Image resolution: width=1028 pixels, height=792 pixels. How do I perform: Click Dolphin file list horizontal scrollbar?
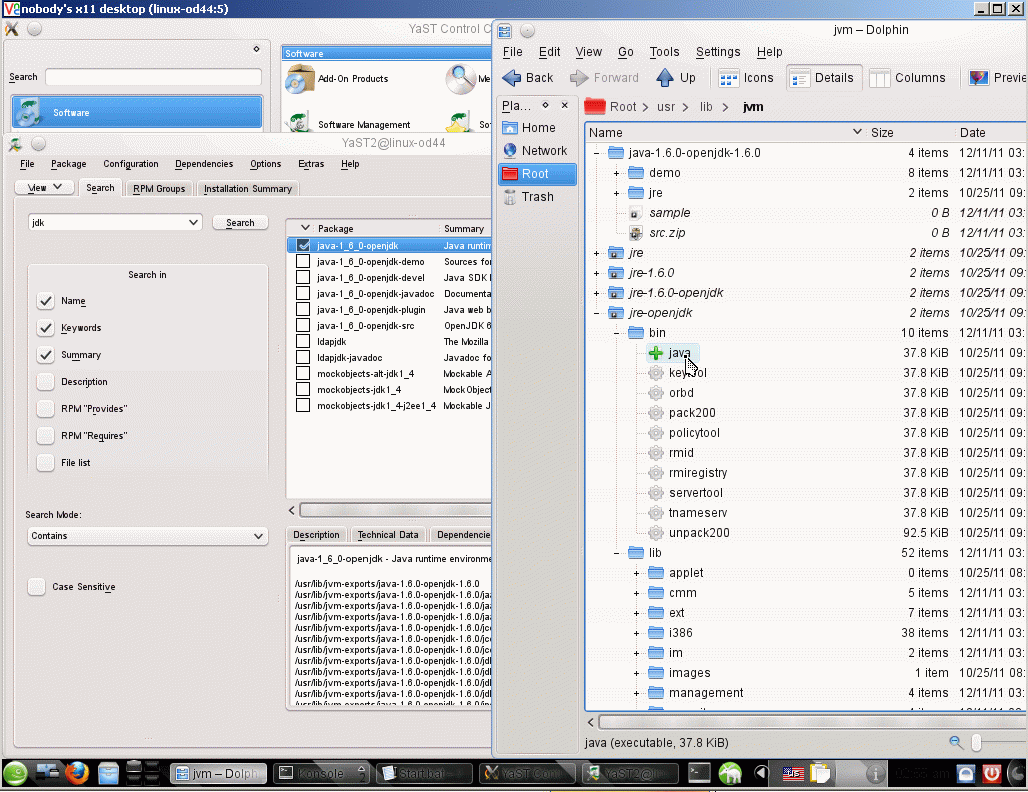click(x=812, y=723)
